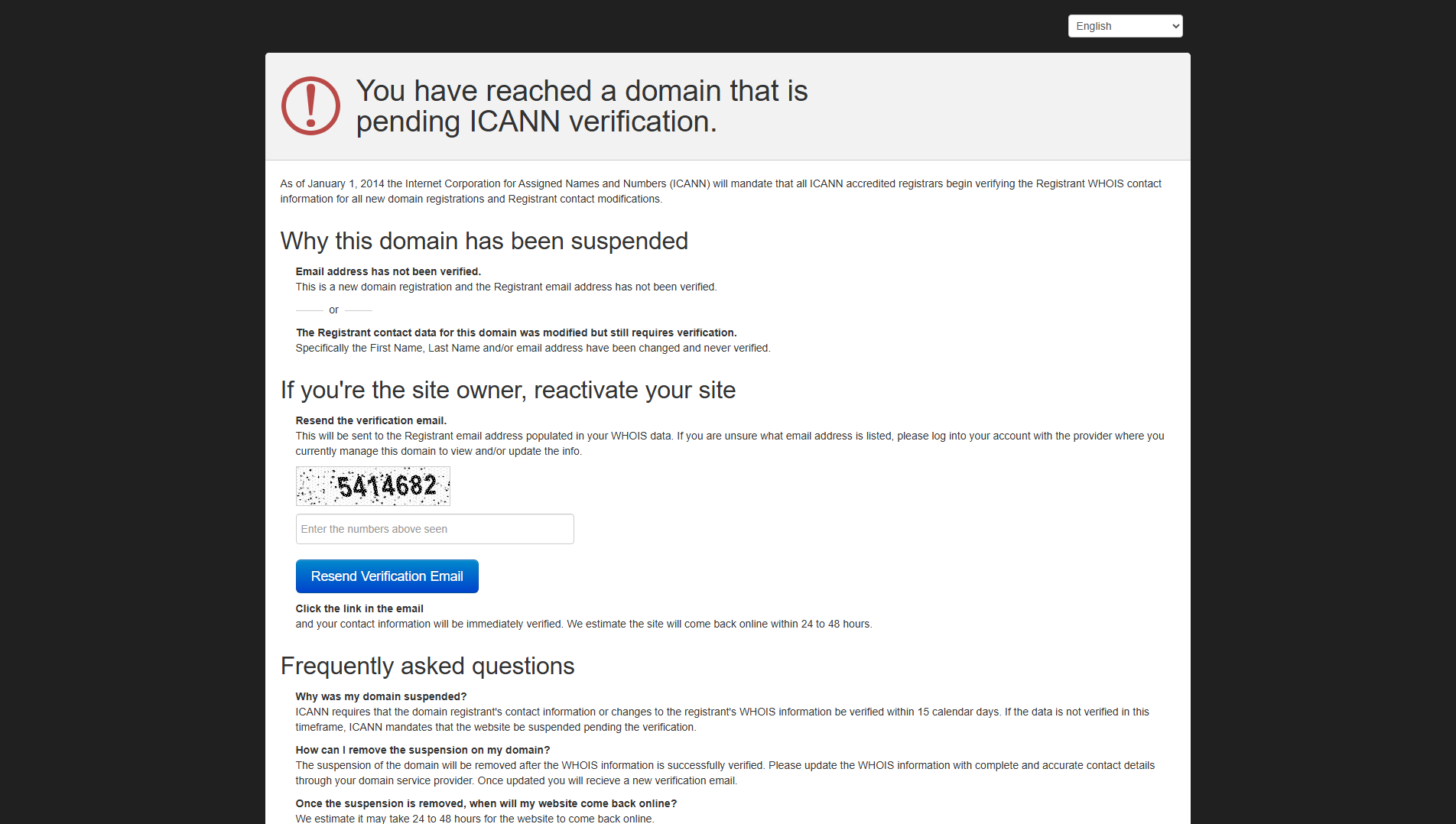Viewport: 1456px width, 824px height.
Task: Click the red exclamation warning icon
Action: (x=310, y=106)
